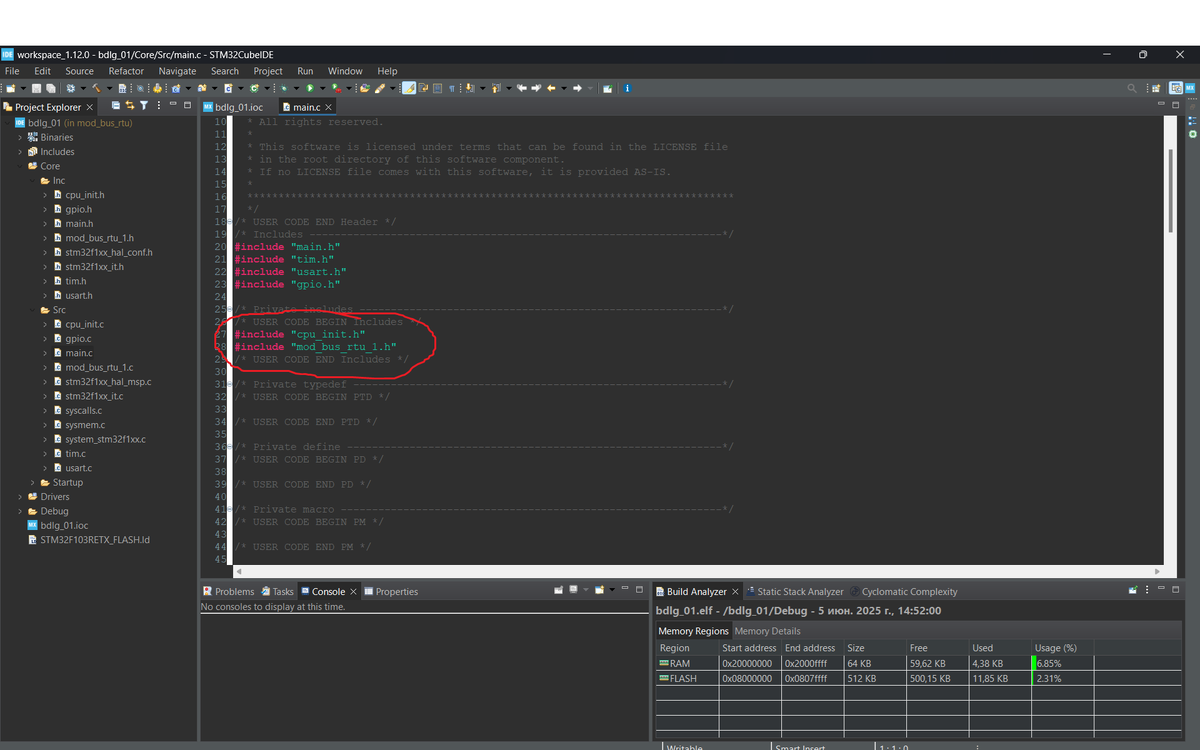Viewport: 1200px width, 750px height.
Task: Click the Build hammer icon in toolbar
Action: (98, 88)
